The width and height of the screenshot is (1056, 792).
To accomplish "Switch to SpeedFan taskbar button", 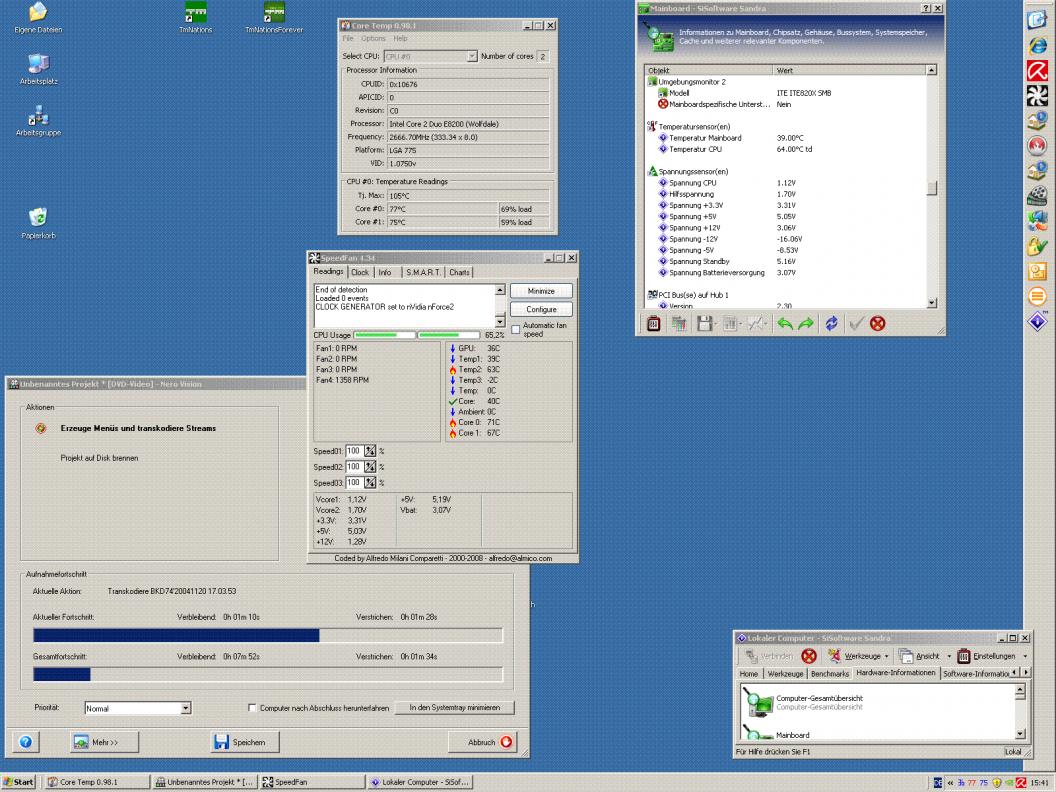I will click(x=312, y=782).
